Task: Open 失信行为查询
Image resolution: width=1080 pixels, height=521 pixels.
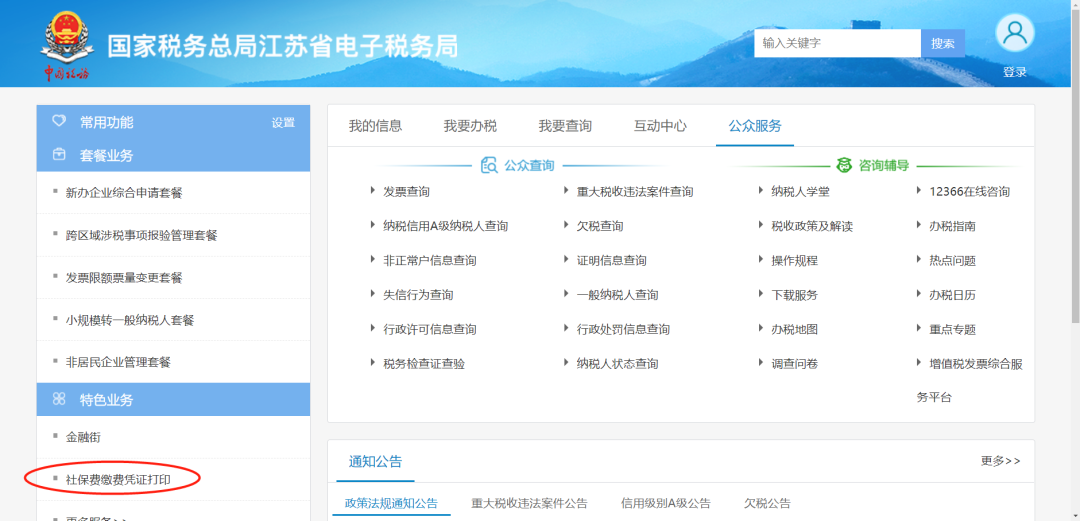Action: click(418, 295)
